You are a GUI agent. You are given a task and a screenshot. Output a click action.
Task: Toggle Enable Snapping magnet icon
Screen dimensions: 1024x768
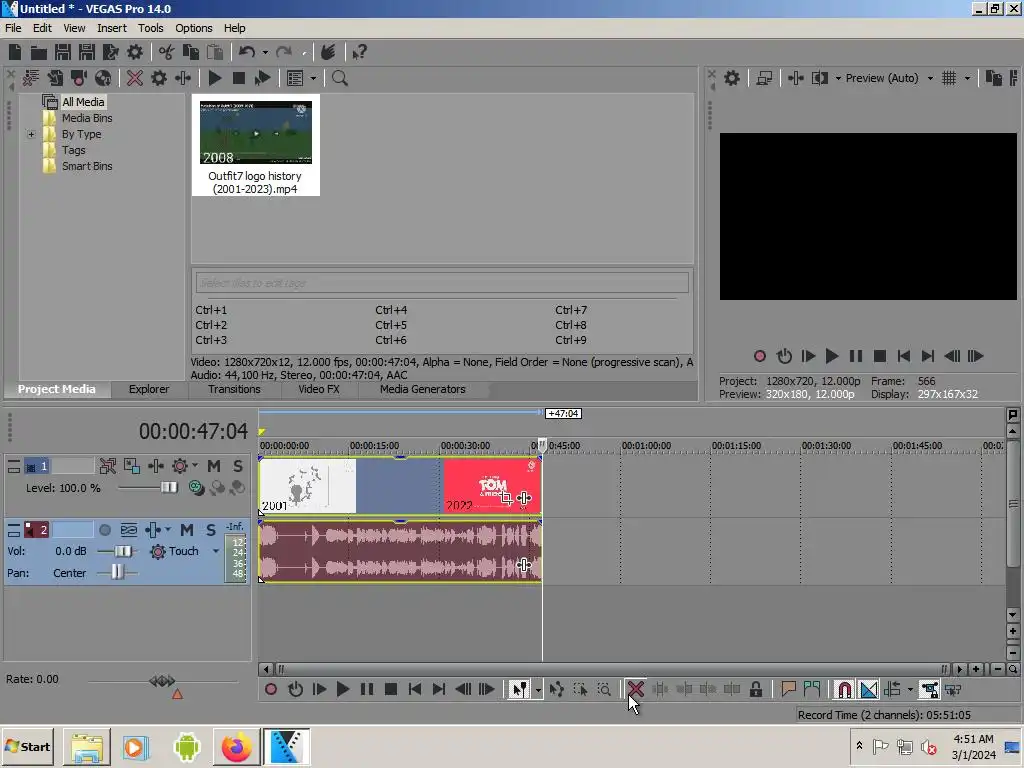(x=844, y=689)
